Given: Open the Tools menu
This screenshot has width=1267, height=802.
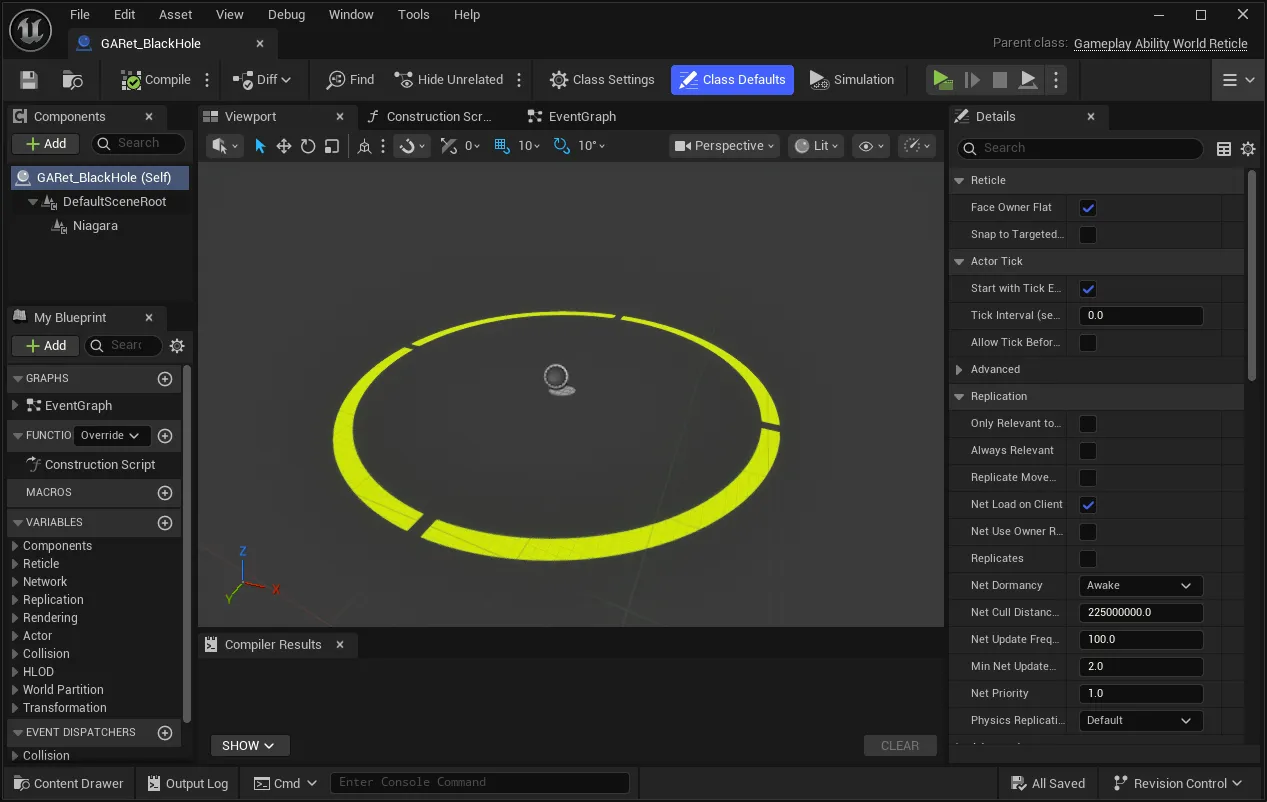Looking at the screenshot, I should [x=413, y=15].
